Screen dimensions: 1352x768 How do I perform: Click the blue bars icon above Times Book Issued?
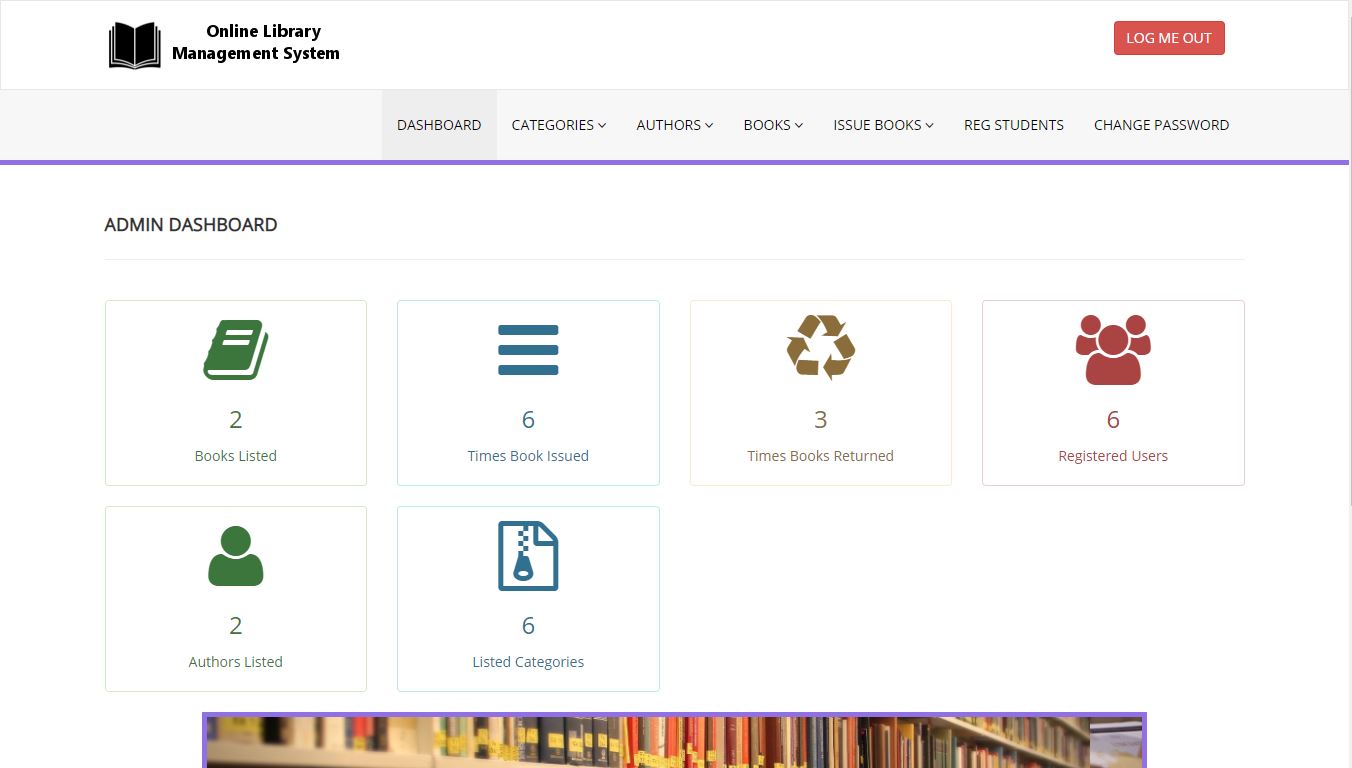click(528, 350)
